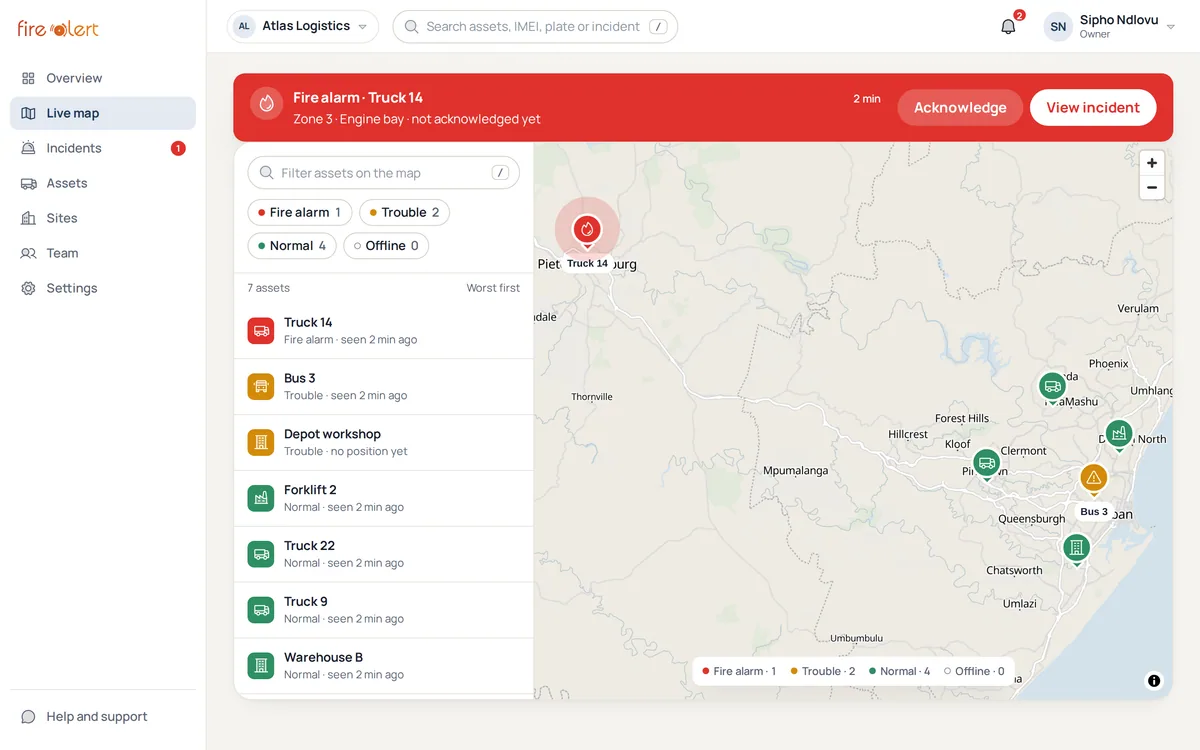
Task: Toggle the Offline filter chip
Action: (386, 245)
